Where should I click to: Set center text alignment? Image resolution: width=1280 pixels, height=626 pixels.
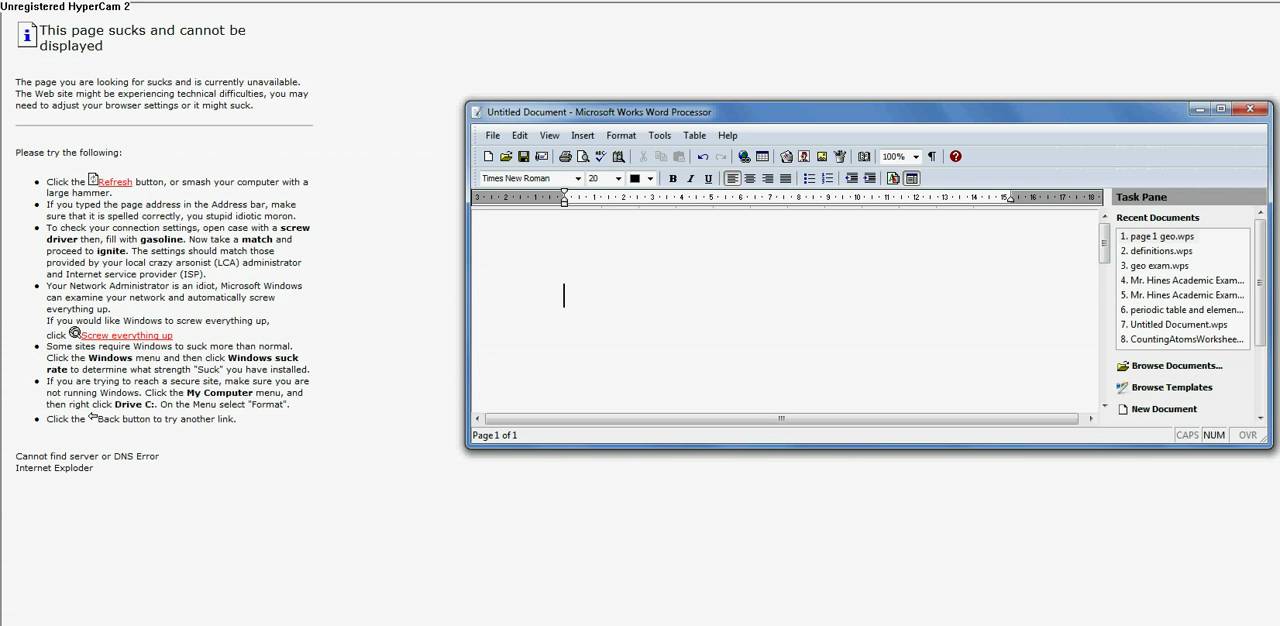[x=750, y=178]
